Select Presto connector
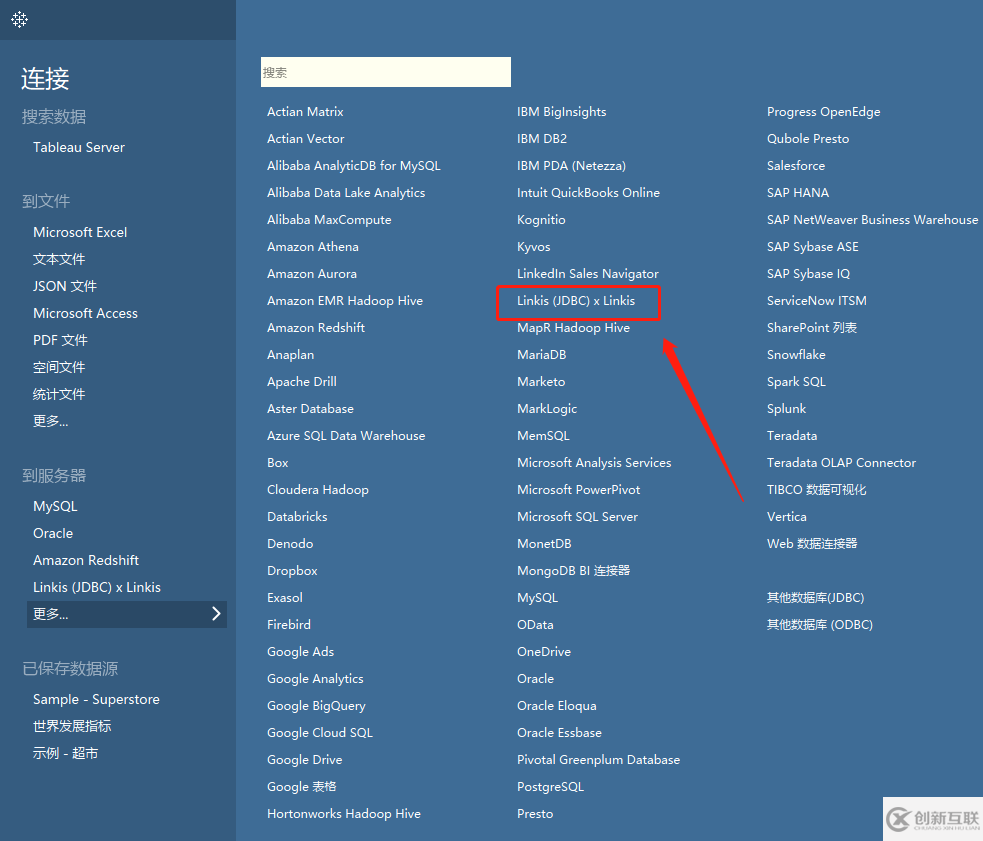The height and width of the screenshot is (841, 983). tap(535, 814)
